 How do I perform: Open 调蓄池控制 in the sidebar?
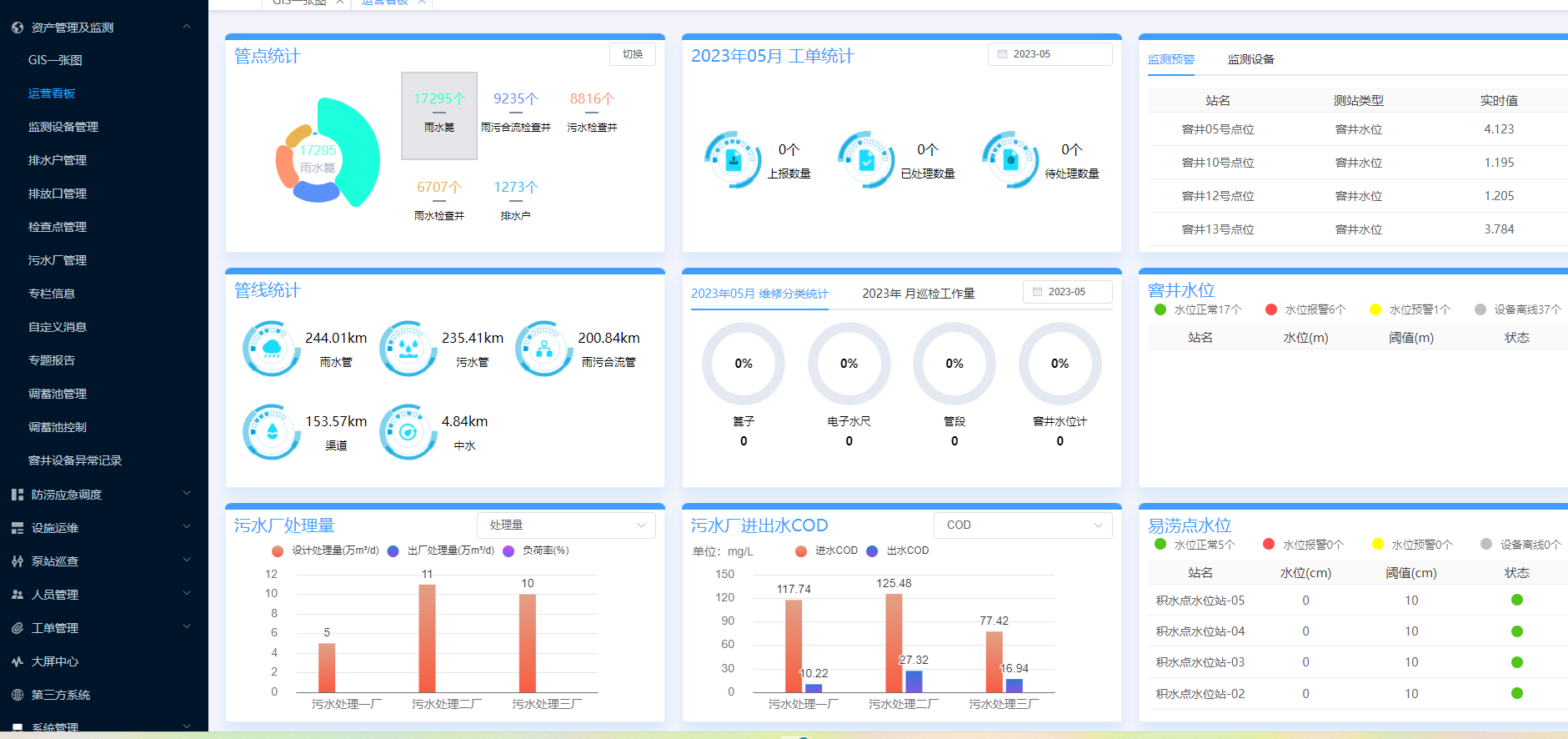(58, 427)
